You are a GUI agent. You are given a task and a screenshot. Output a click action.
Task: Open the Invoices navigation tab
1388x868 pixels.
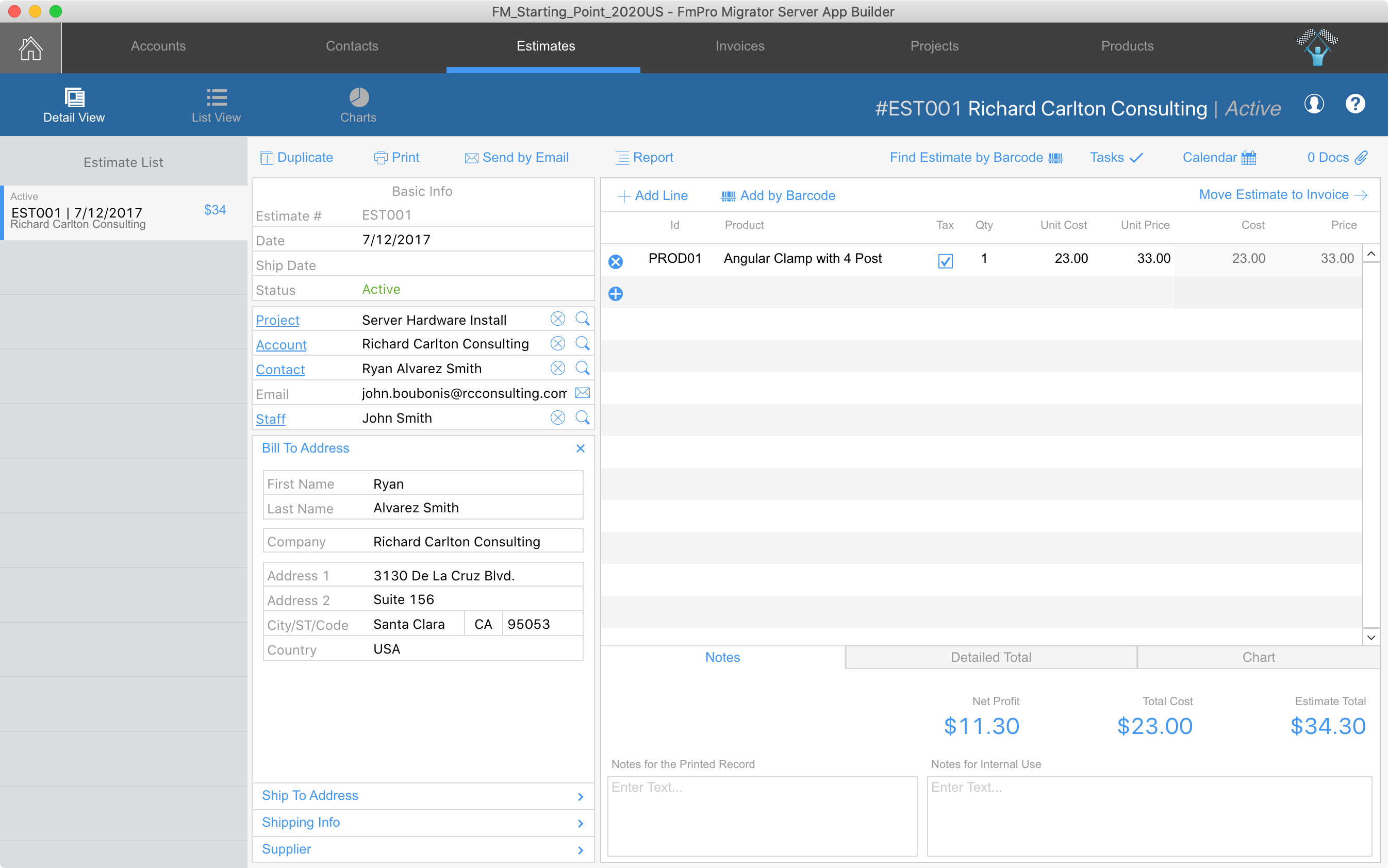(x=740, y=46)
